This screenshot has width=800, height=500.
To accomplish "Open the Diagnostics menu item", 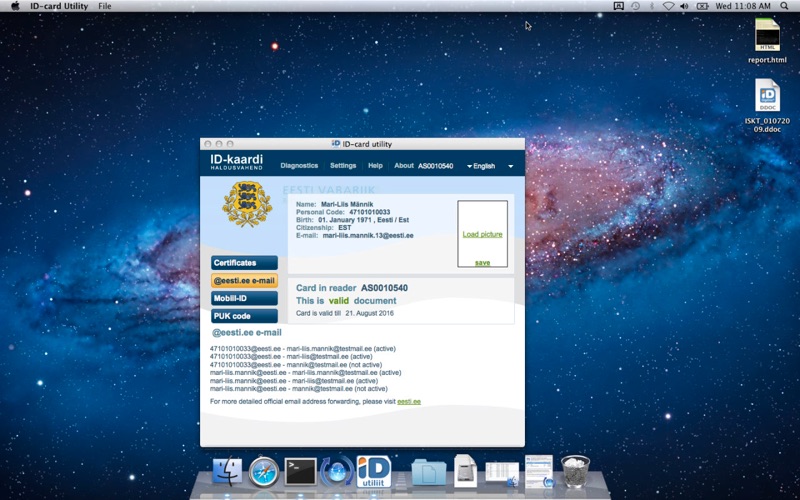I will coord(299,166).
